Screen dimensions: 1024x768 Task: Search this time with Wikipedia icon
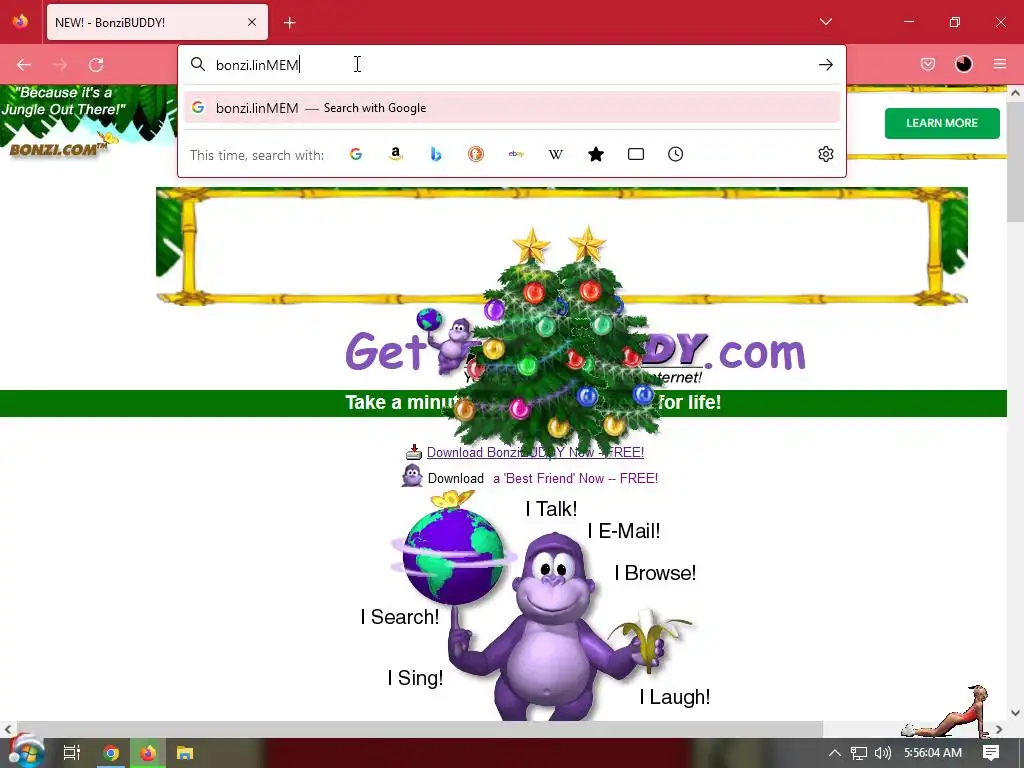[556, 154]
